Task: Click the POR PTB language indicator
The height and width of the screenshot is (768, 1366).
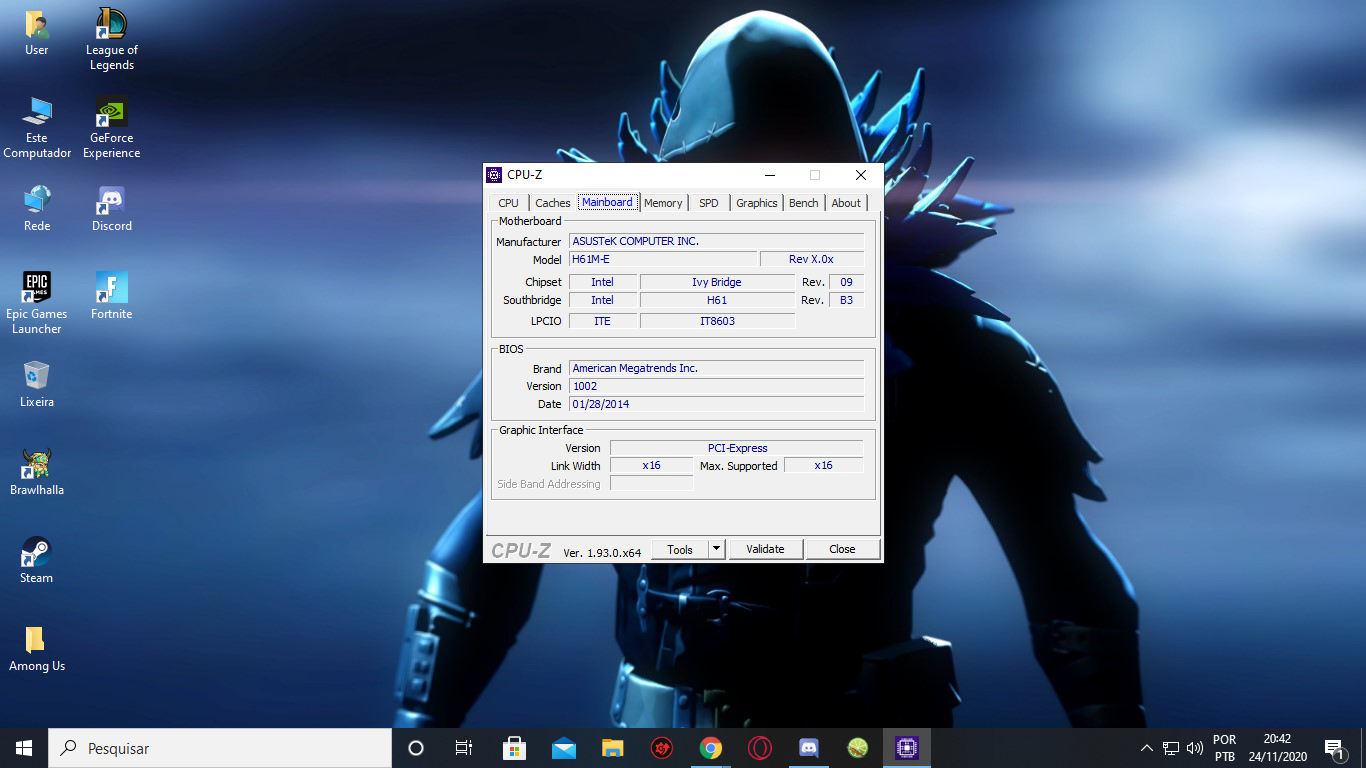Action: point(1224,748)
